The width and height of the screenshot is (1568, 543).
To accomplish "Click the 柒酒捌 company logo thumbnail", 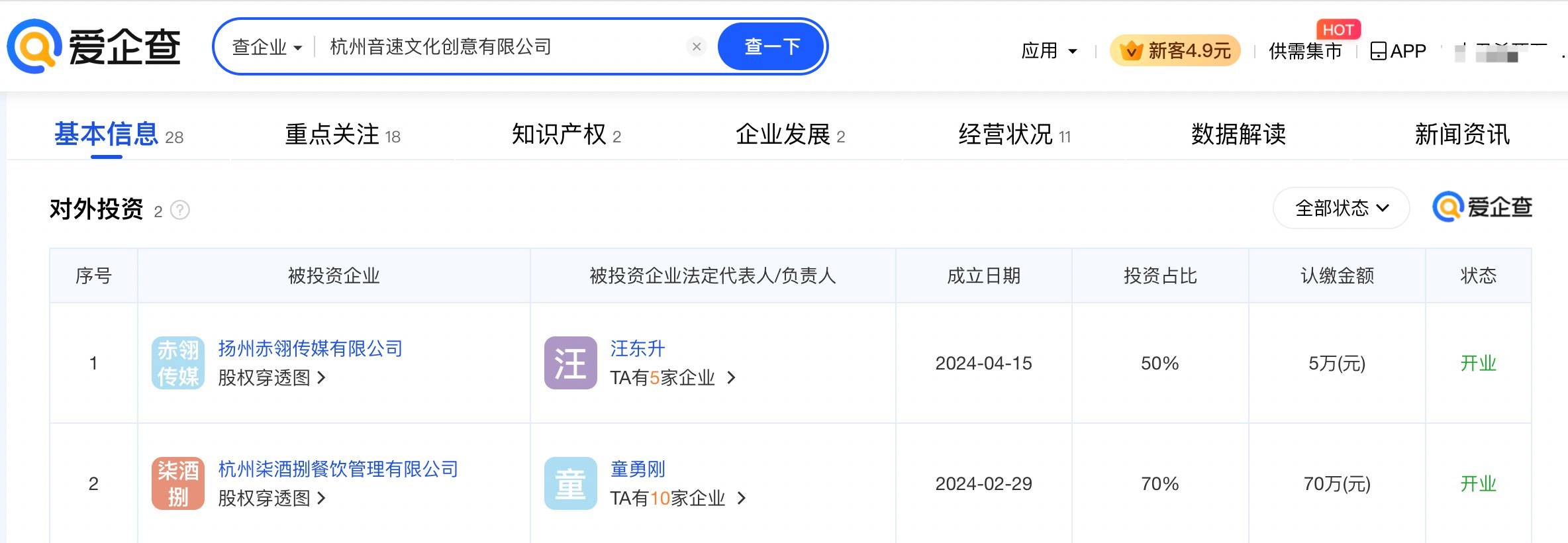I will click(x=178, y=483).
